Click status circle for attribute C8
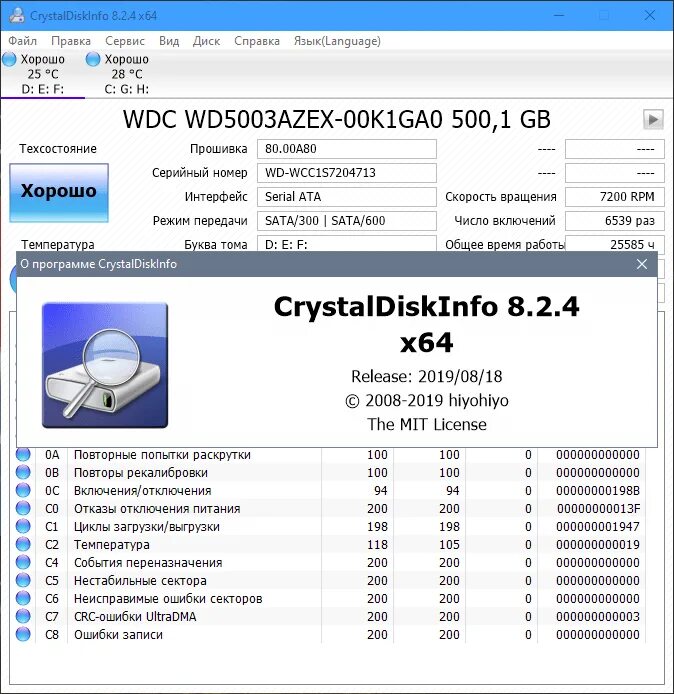Viewport: 674px width, 694px height. [x=23, y=634]
